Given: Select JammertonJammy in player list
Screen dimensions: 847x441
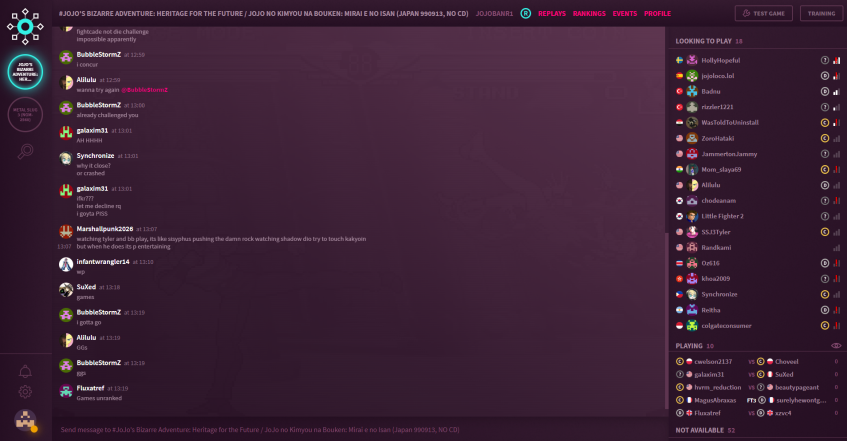Looking at the screenshot, I should coord(729,154).
